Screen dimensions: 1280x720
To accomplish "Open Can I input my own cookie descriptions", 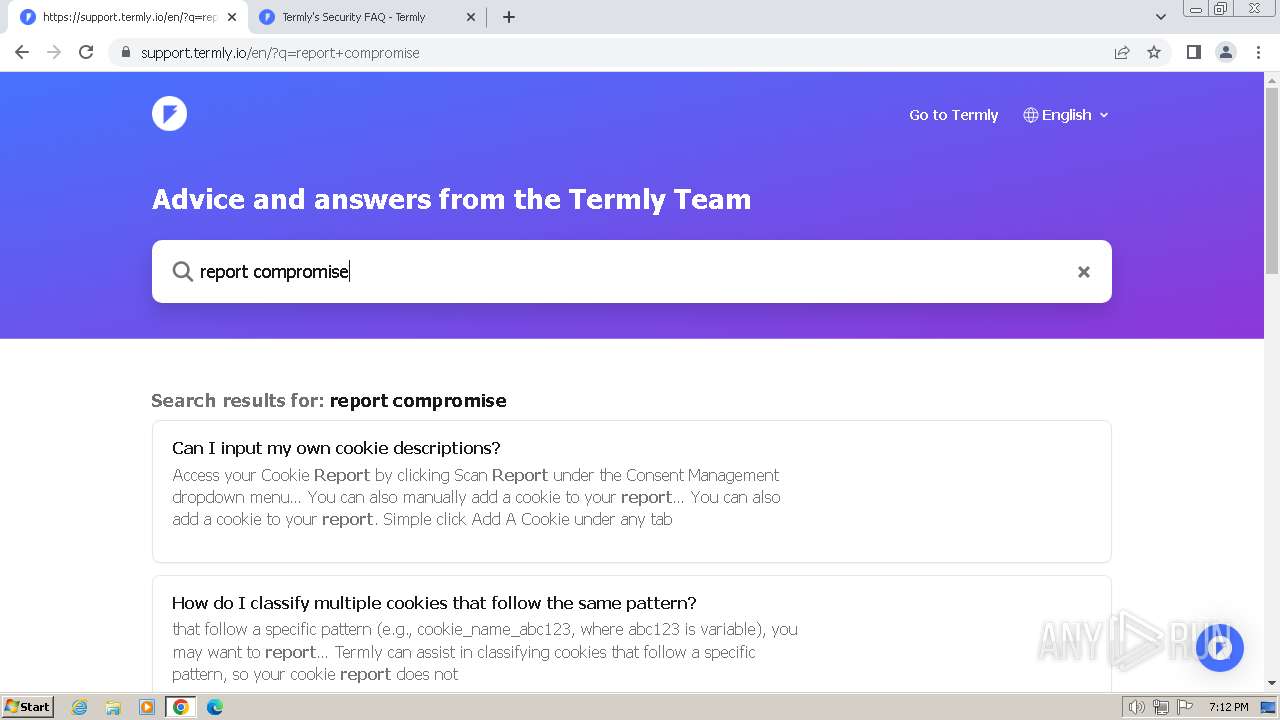I will point(632,491).
